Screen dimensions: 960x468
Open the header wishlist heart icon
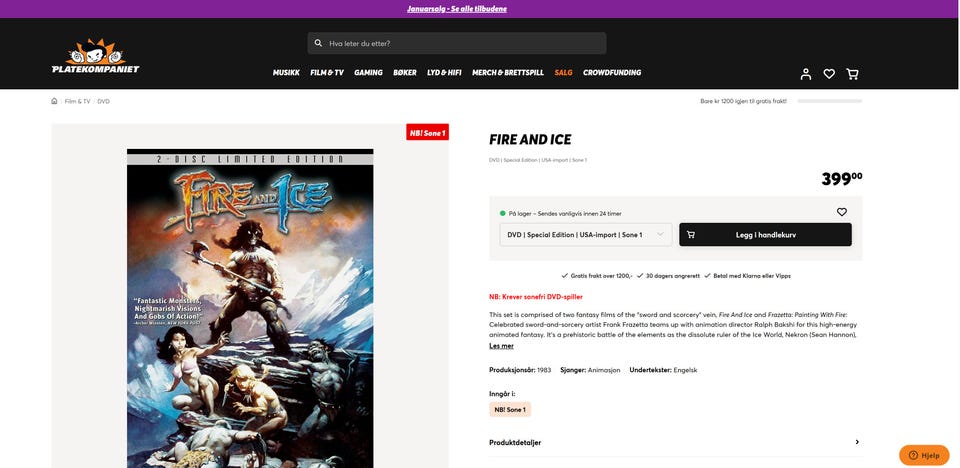point(829,74)
